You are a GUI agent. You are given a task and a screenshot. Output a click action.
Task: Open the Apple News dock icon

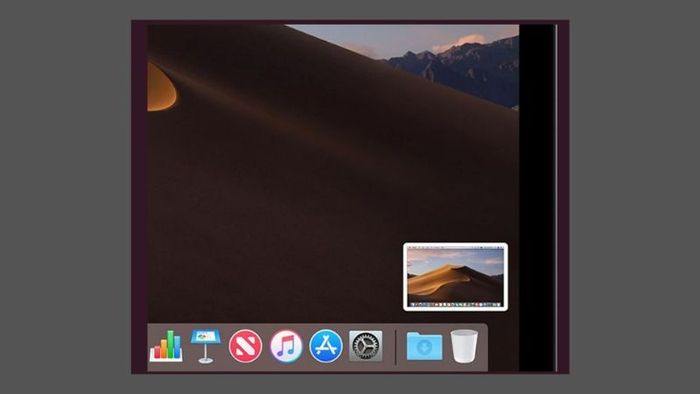coord(245,346)
